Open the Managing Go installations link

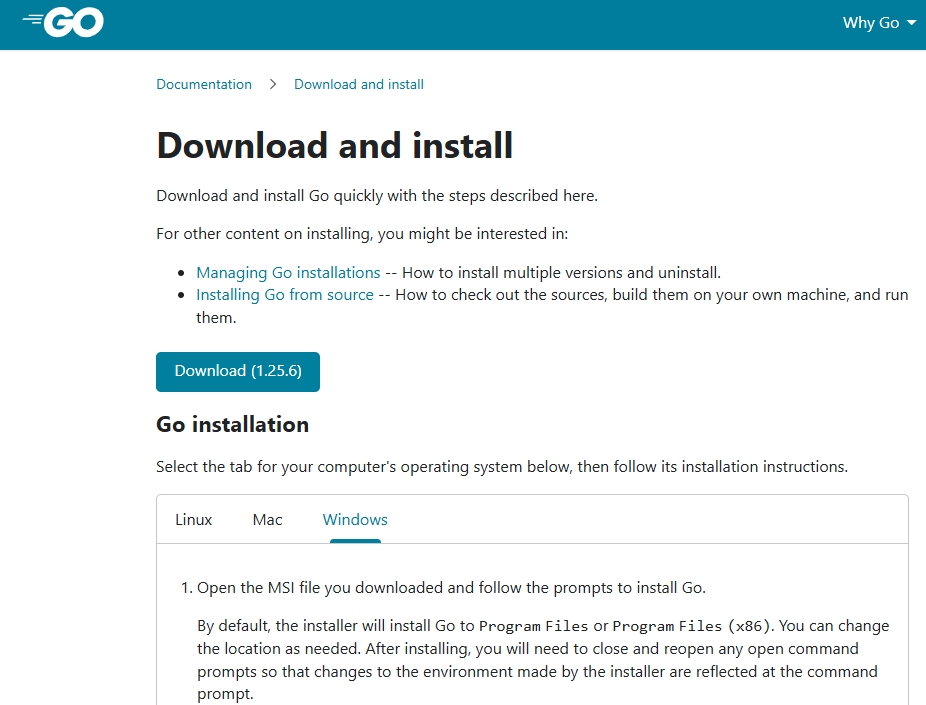[x=288, y=272]
